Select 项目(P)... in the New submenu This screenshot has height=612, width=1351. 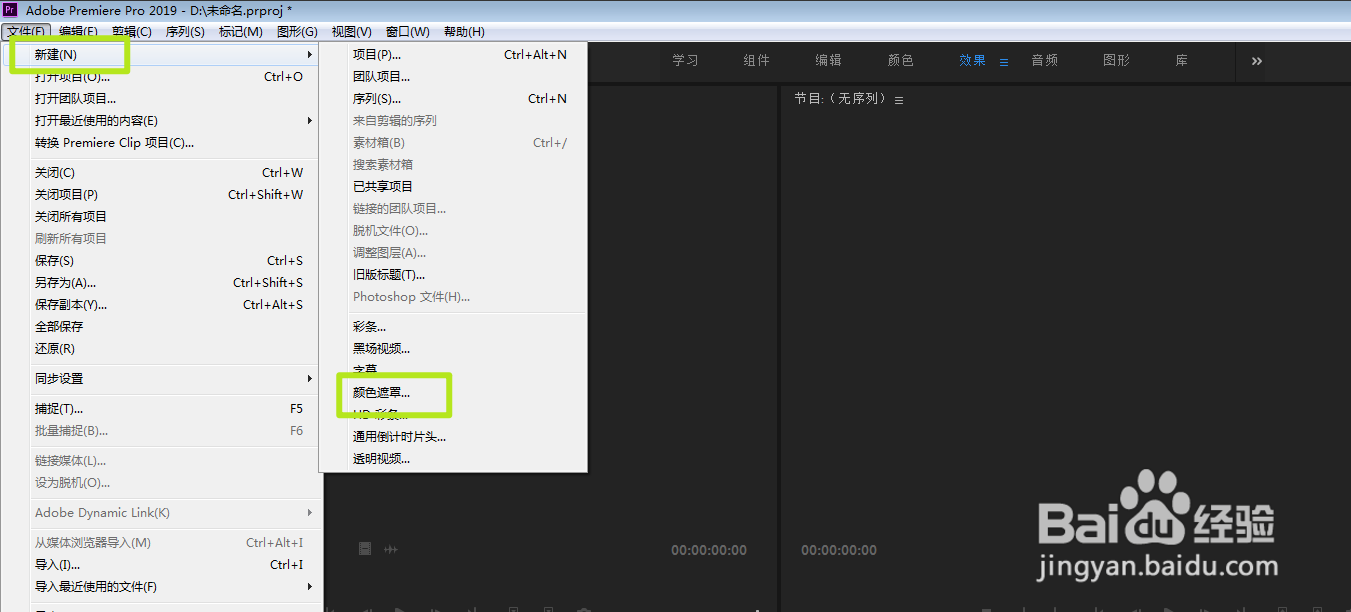click(453, 54)
